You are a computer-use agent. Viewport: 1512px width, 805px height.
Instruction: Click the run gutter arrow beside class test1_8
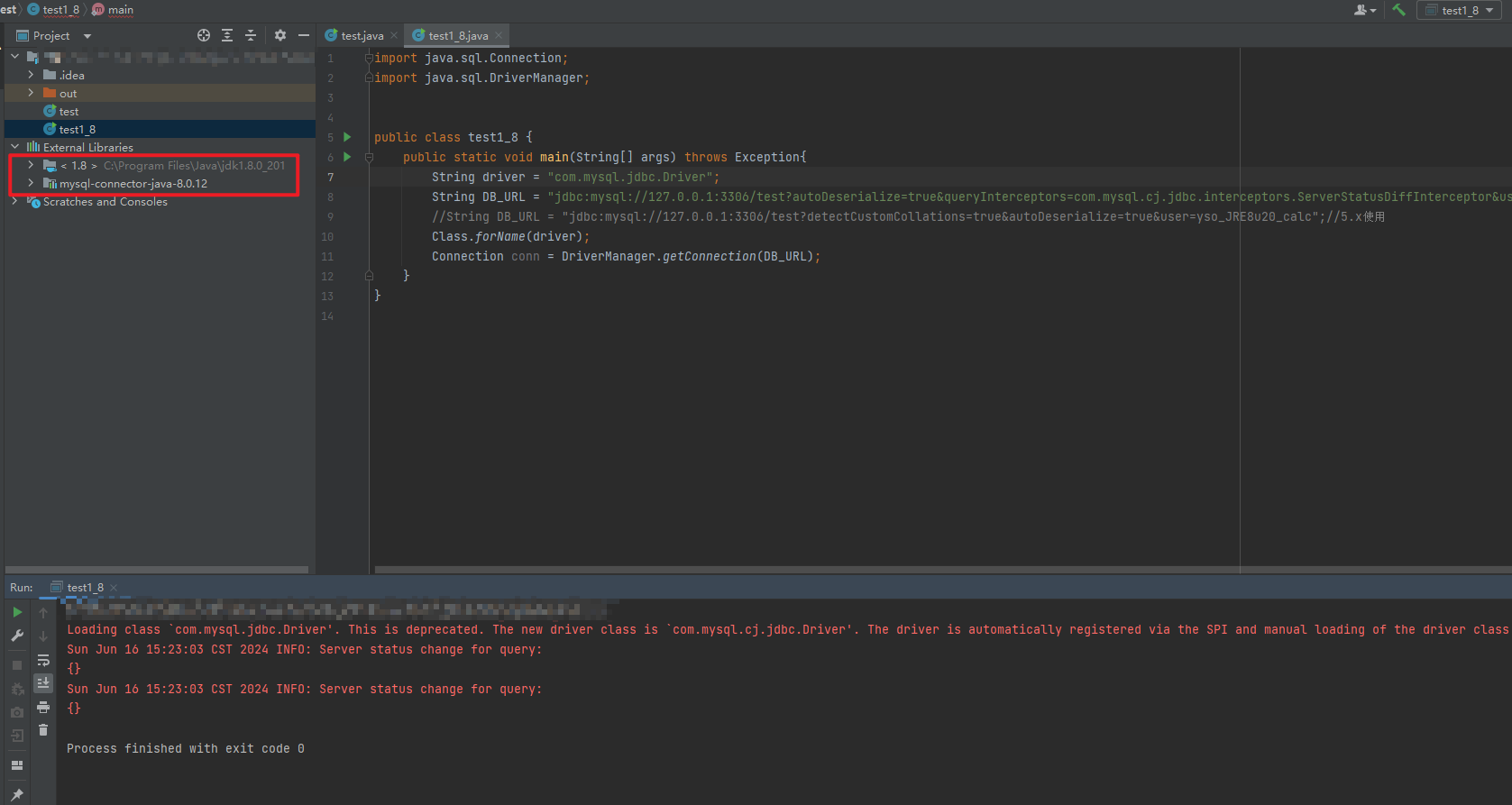point(347,137)
